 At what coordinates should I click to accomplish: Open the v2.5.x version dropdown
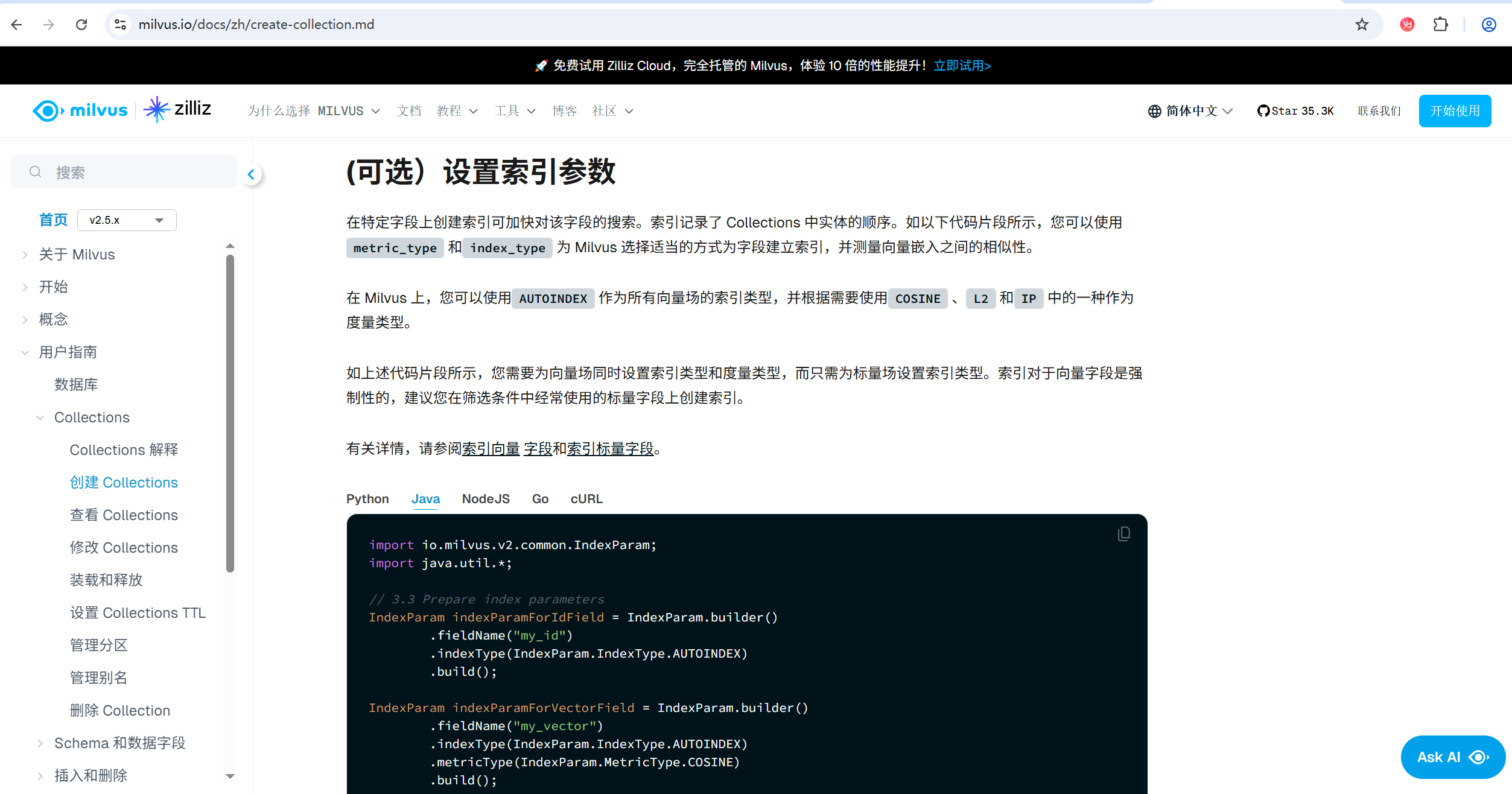point(126,220)
